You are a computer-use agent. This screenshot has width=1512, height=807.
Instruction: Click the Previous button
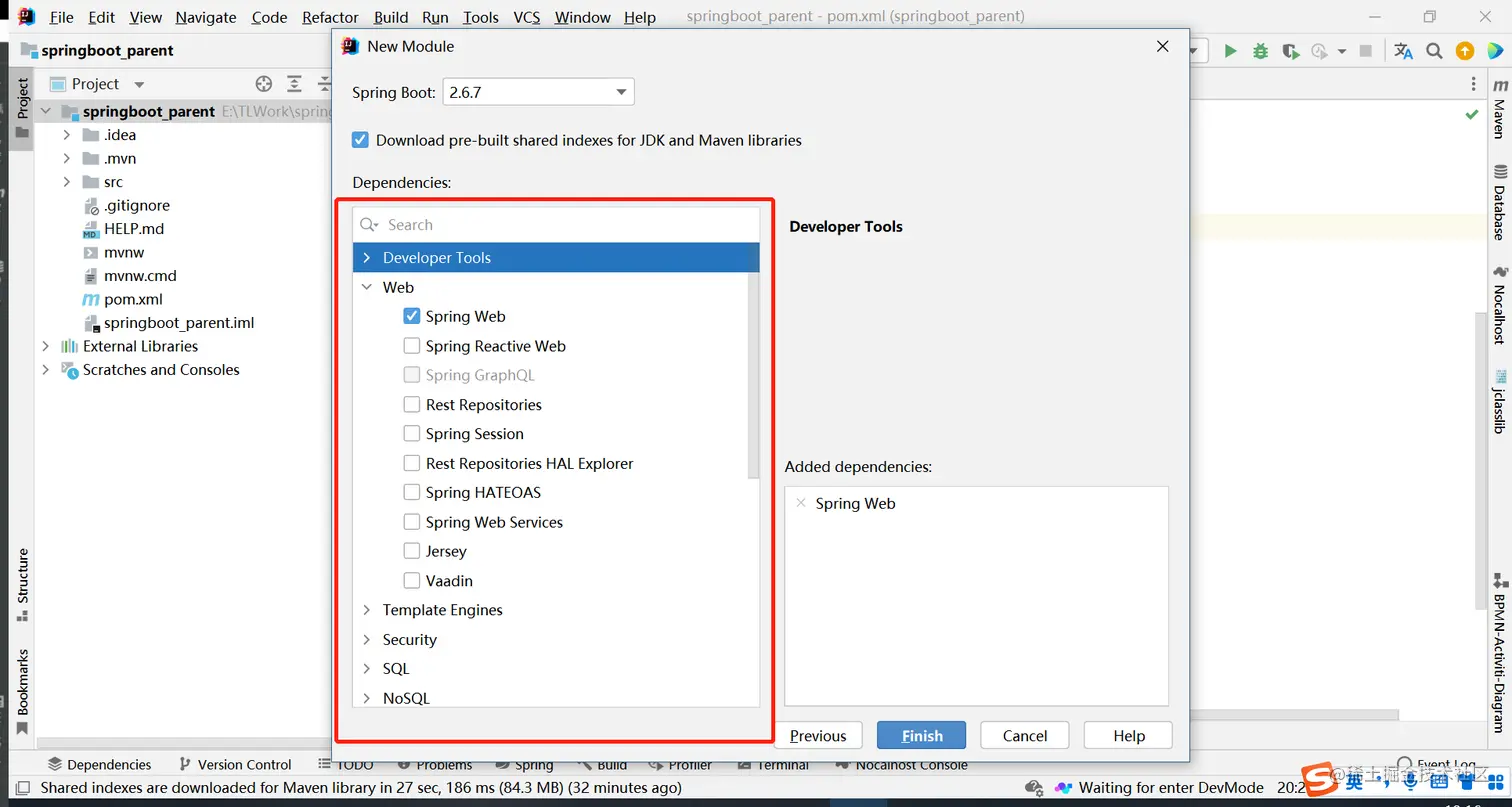pos(818,736)
